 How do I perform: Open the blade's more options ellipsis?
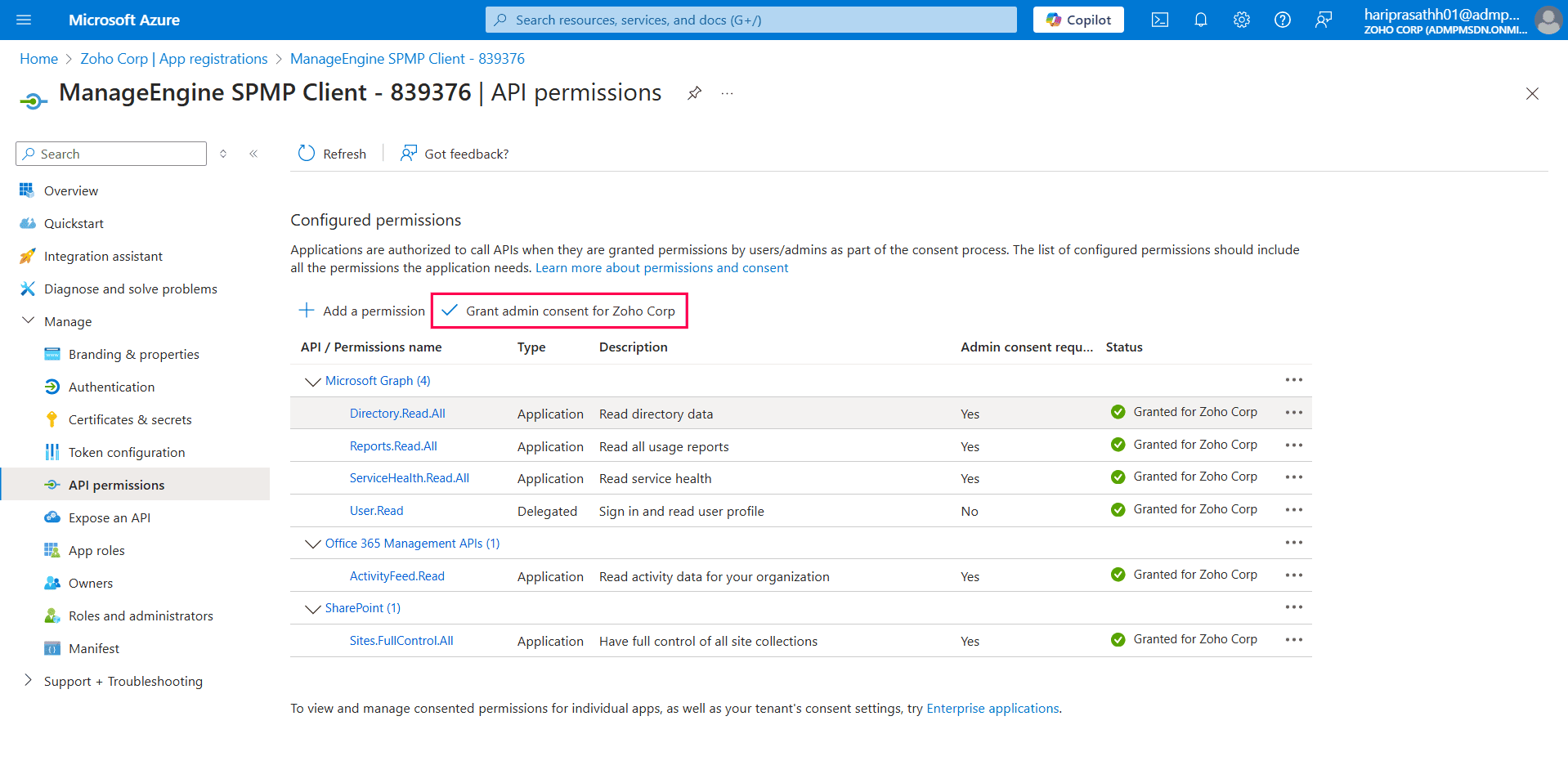(727, 93)
